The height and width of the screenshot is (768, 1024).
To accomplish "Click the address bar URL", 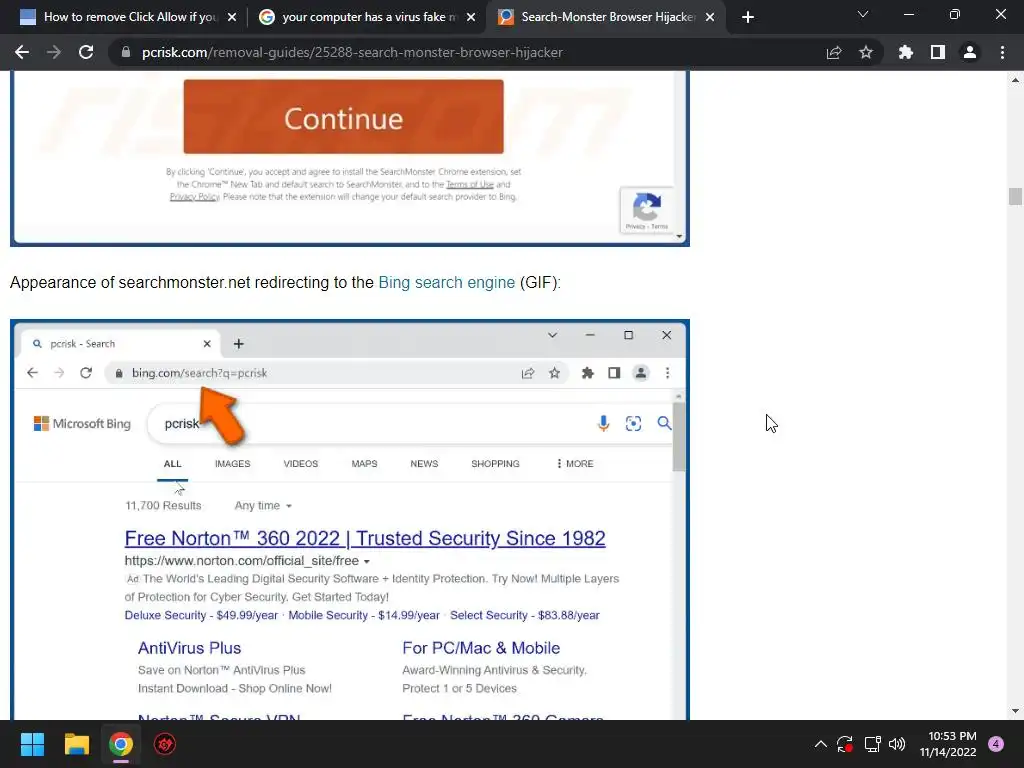I will 352,52.
